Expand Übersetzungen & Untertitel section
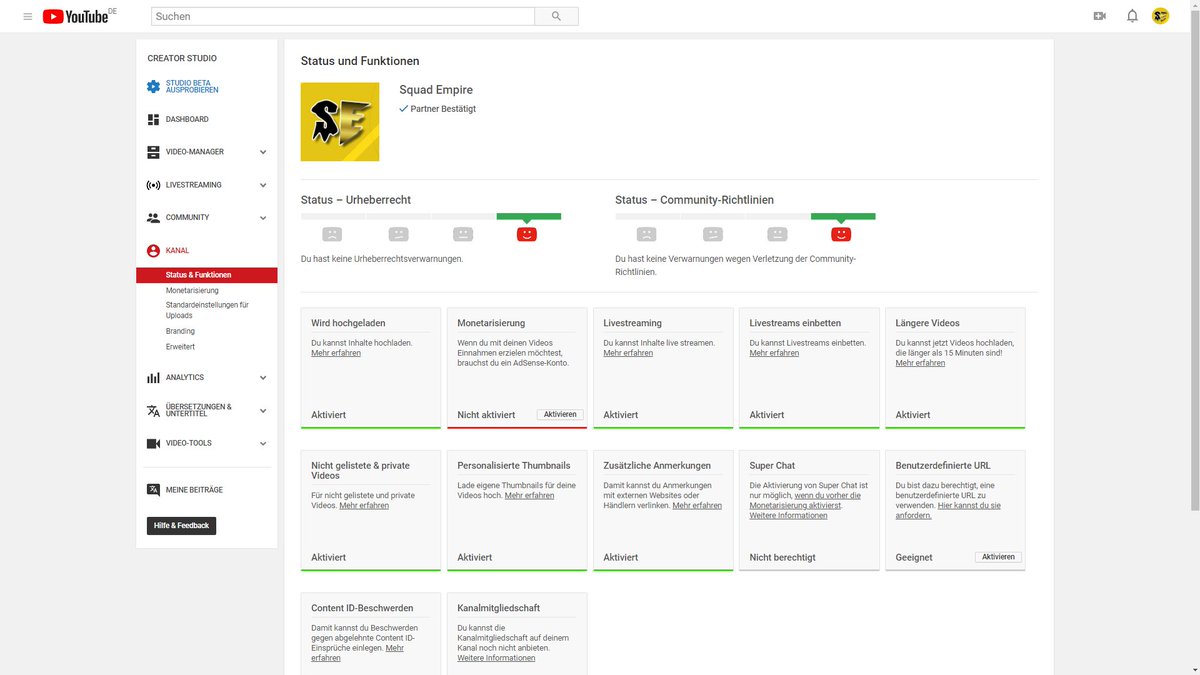 point(263,410)
